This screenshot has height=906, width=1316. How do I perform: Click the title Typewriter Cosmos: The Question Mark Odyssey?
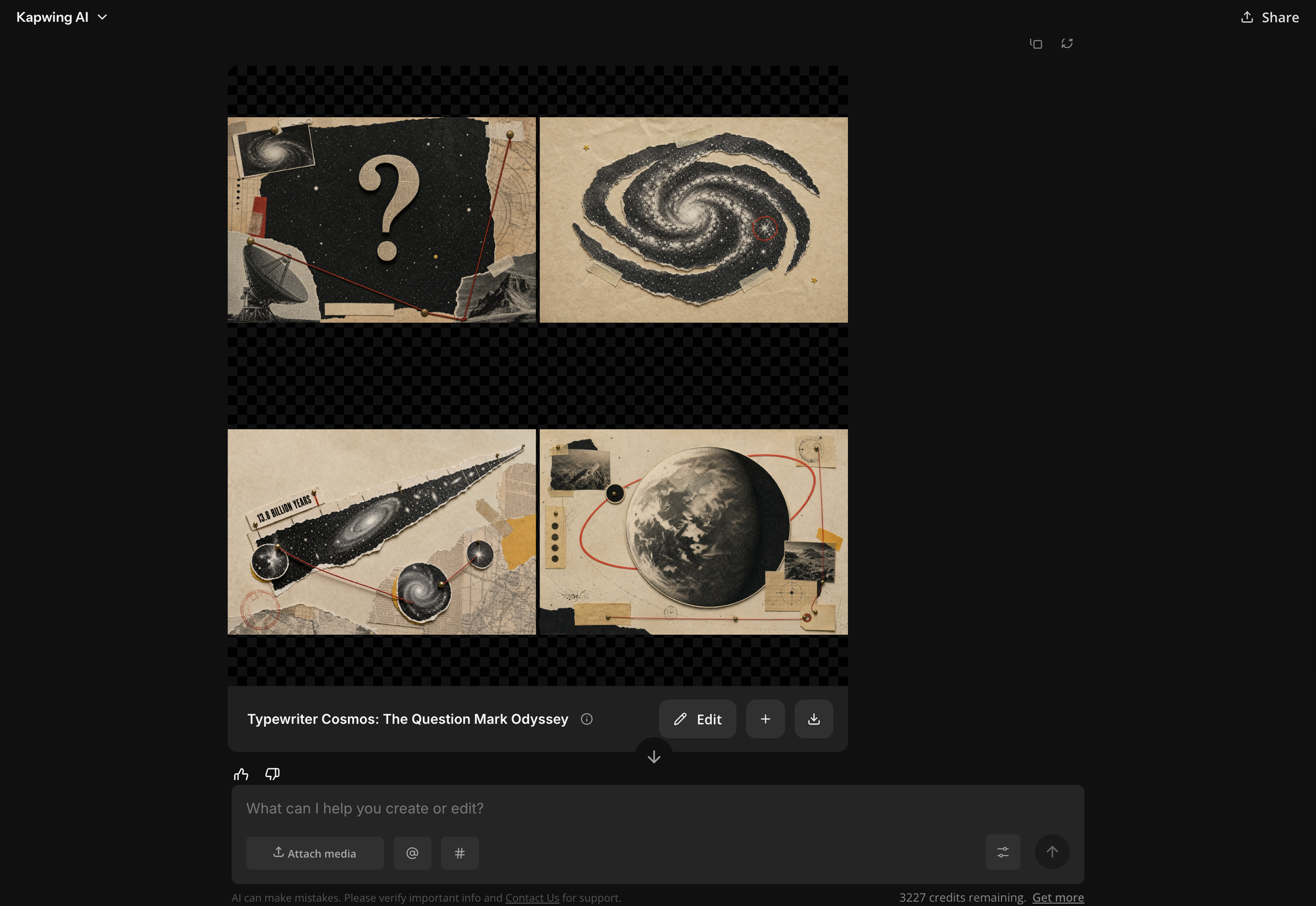pyautogui.click(x=408, y=719)
